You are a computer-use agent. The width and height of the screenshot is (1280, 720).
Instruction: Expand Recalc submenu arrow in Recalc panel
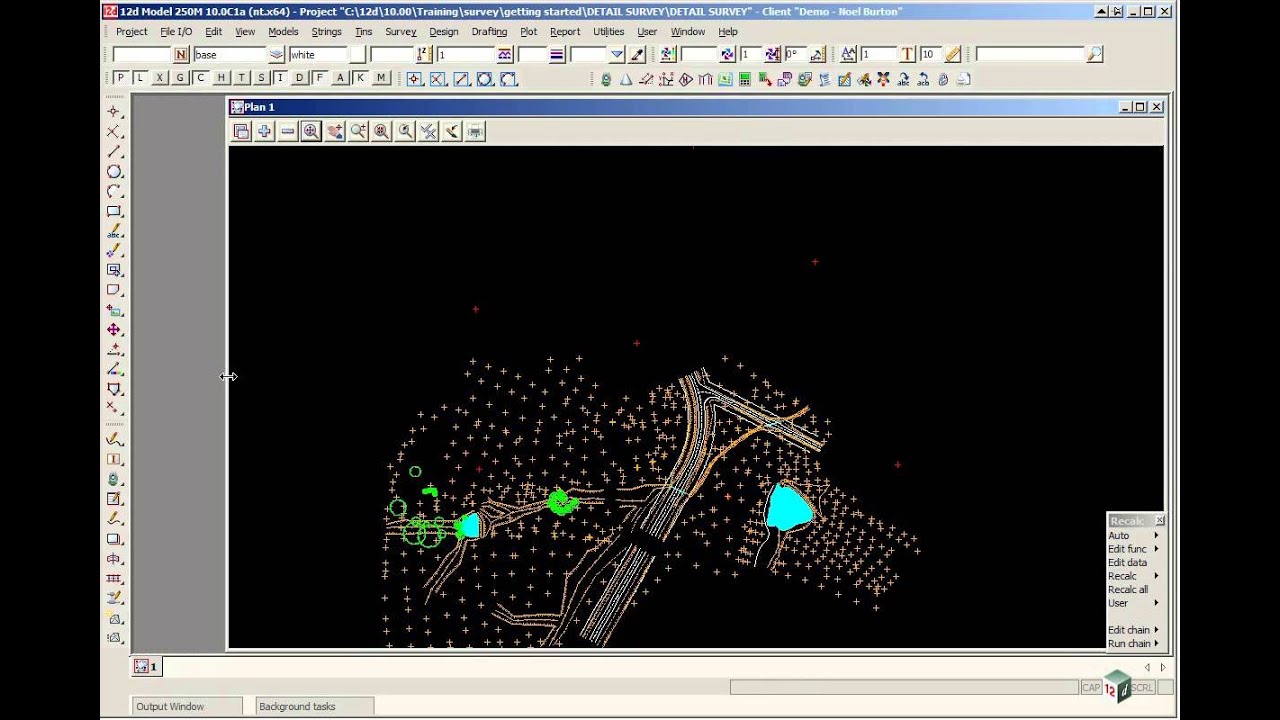click(x=1157, y=576)
